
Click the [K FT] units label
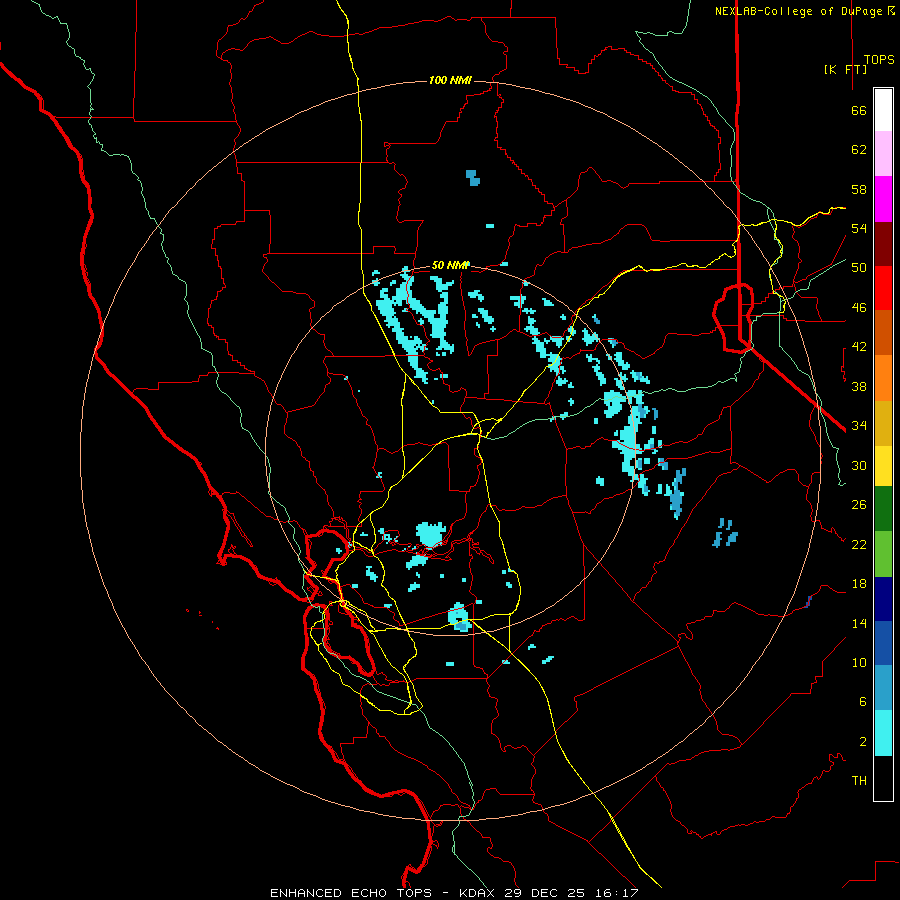tap(845, 69)
